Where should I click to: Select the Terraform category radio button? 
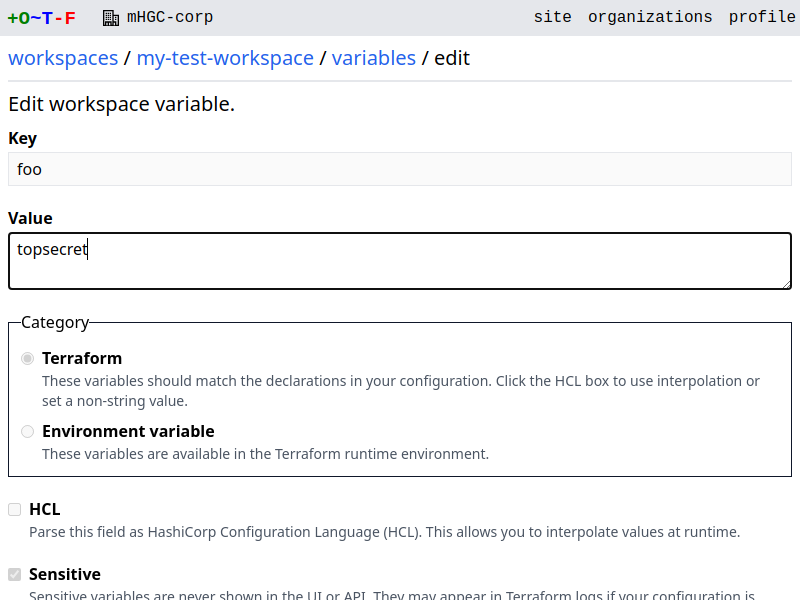tap(28, 358)
